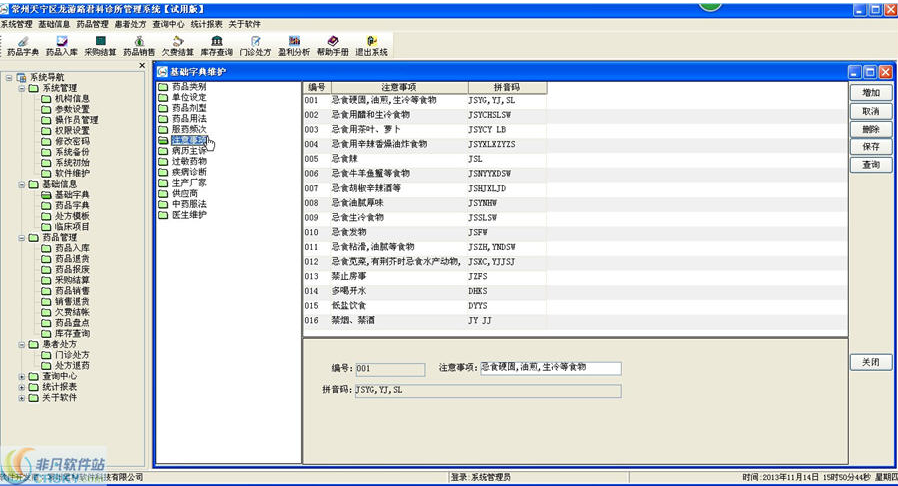Click the 删除 button
898x486 pixels.
[x=871, y=129]
